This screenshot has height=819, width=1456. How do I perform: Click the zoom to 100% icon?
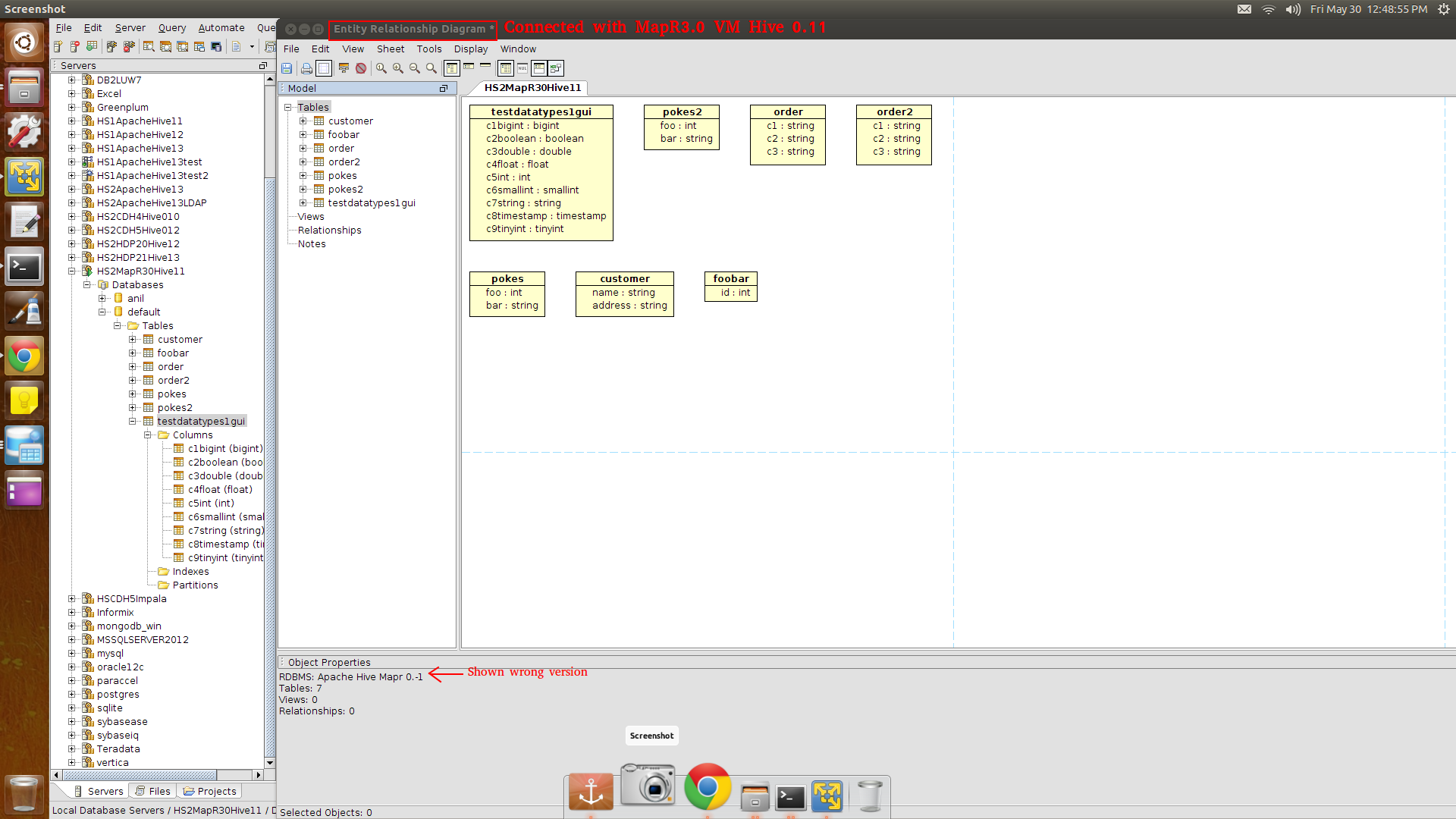click(381, 68)
